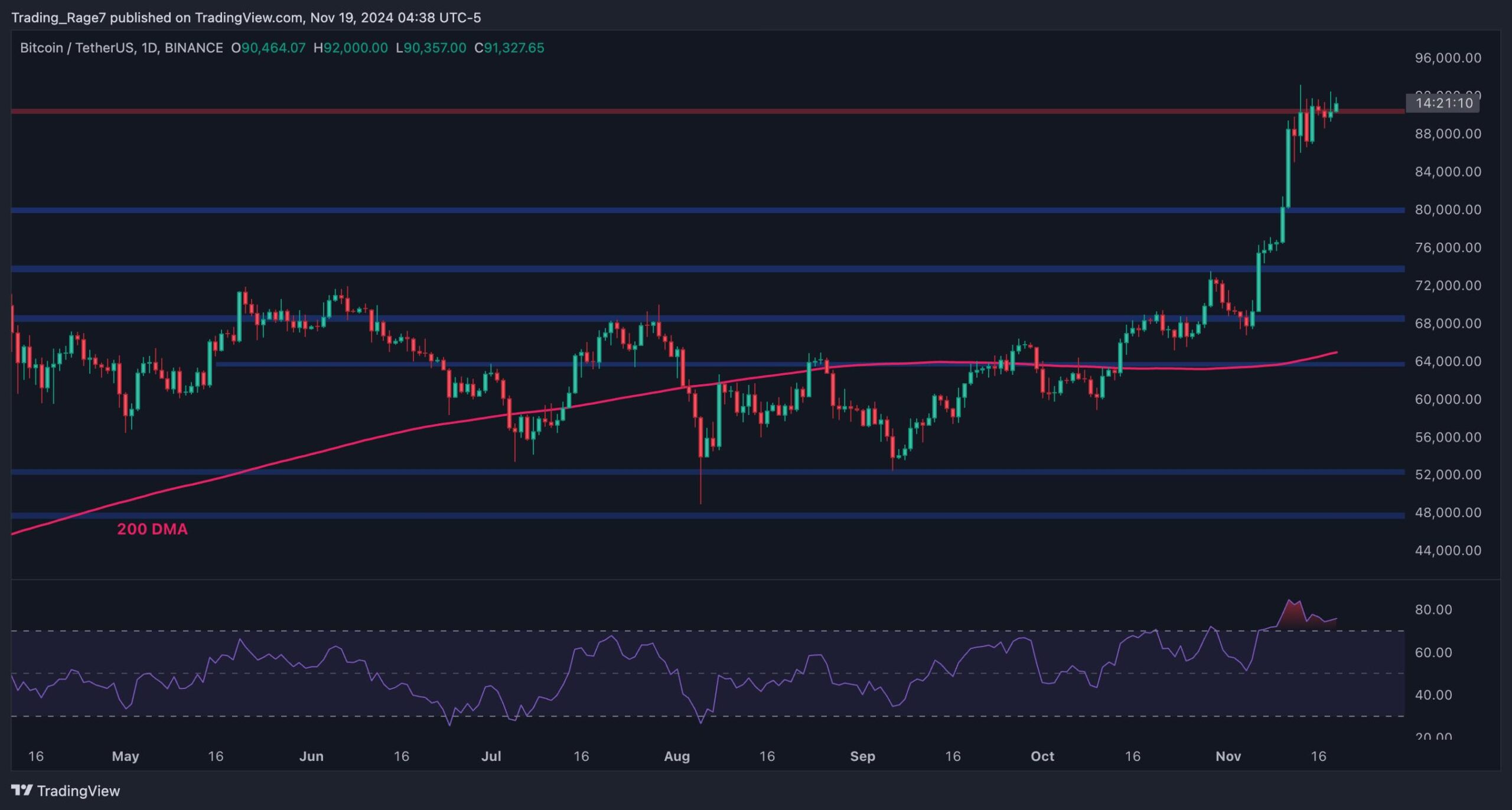Click the high value H92,000.00

351,48
